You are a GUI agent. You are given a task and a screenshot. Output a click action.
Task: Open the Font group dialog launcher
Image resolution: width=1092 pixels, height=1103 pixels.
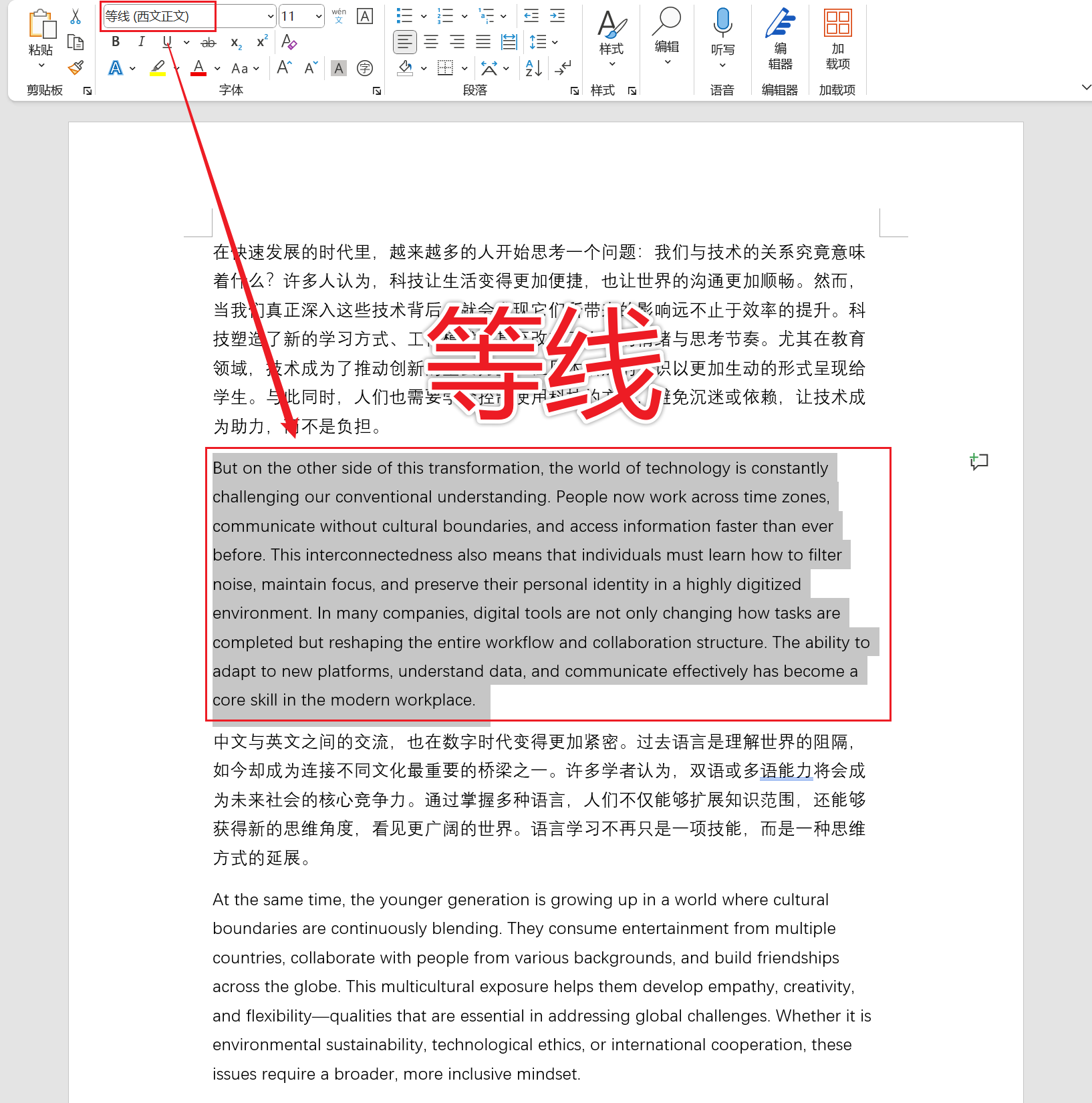(x=376, y=90)
